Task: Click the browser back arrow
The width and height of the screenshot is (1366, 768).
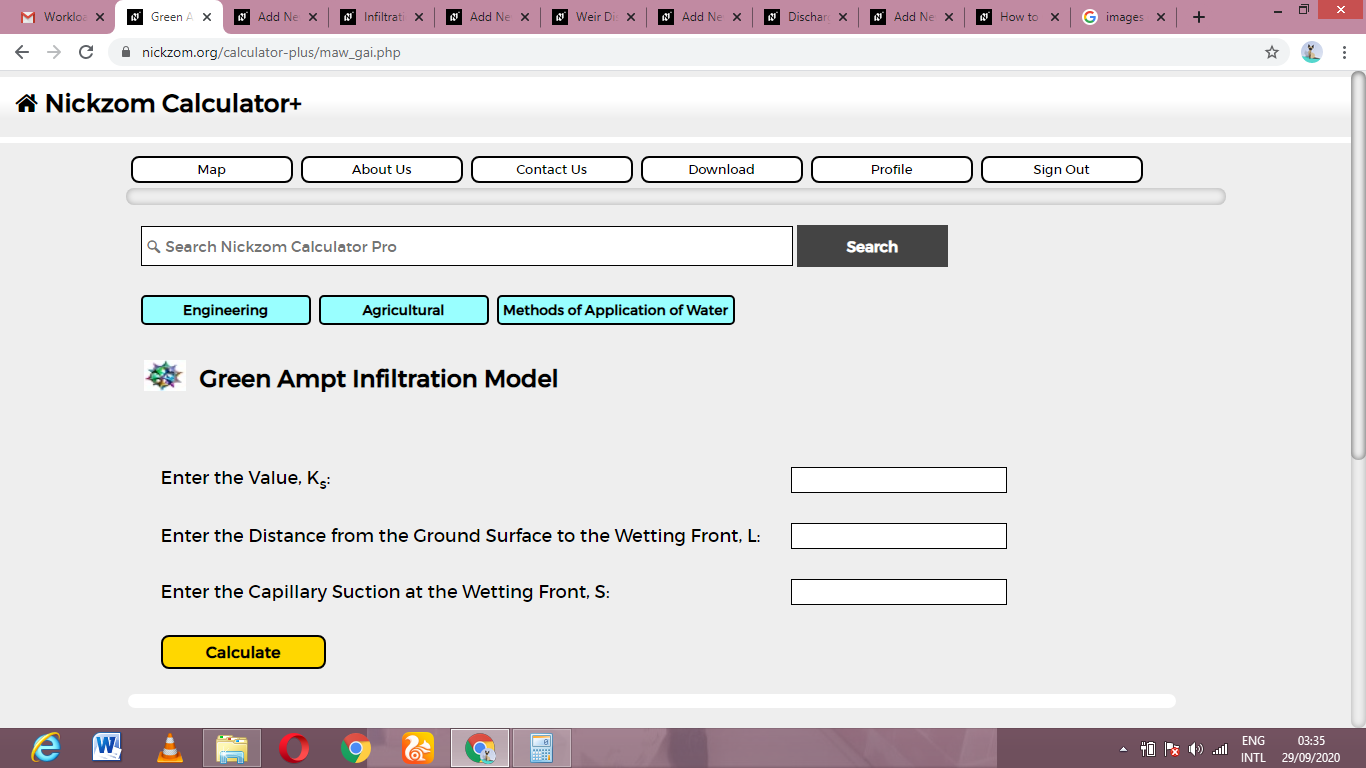Action: pyautogui.click(x=22, y=52)
